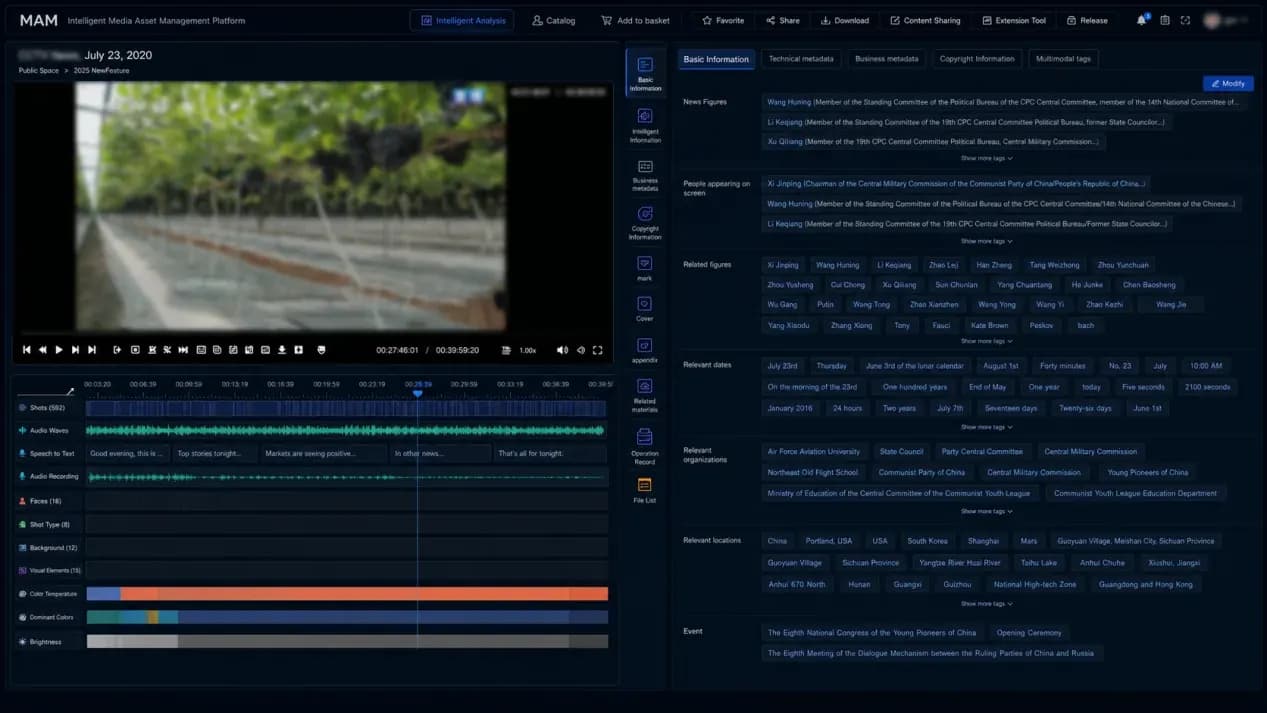Expand Show more tags under Relevant dates
This screenshot has width=1267, height=713.
pyautogui.click(x=986, y=427)
